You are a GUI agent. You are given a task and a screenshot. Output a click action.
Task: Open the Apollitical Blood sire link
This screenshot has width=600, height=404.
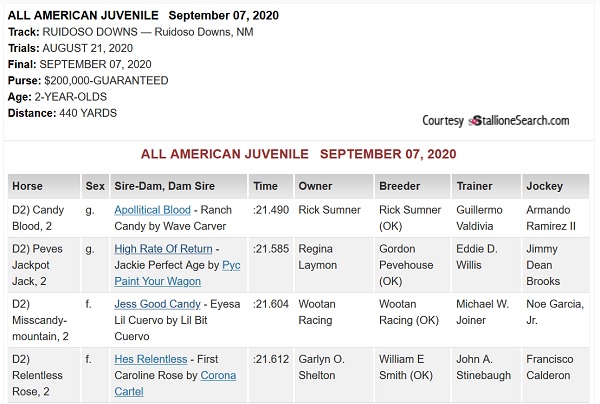coord(152,210)
